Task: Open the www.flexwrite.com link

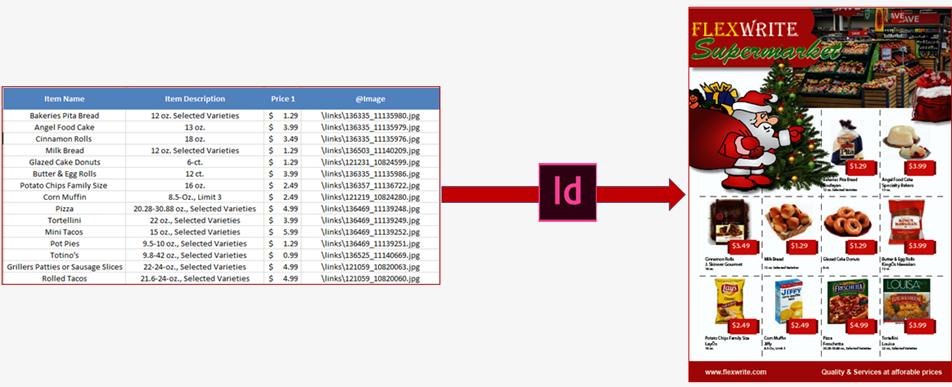Action: point(735,371)
